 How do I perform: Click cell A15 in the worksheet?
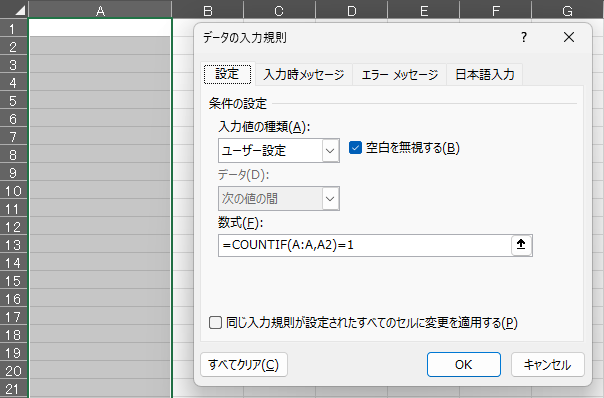(100, 280)
